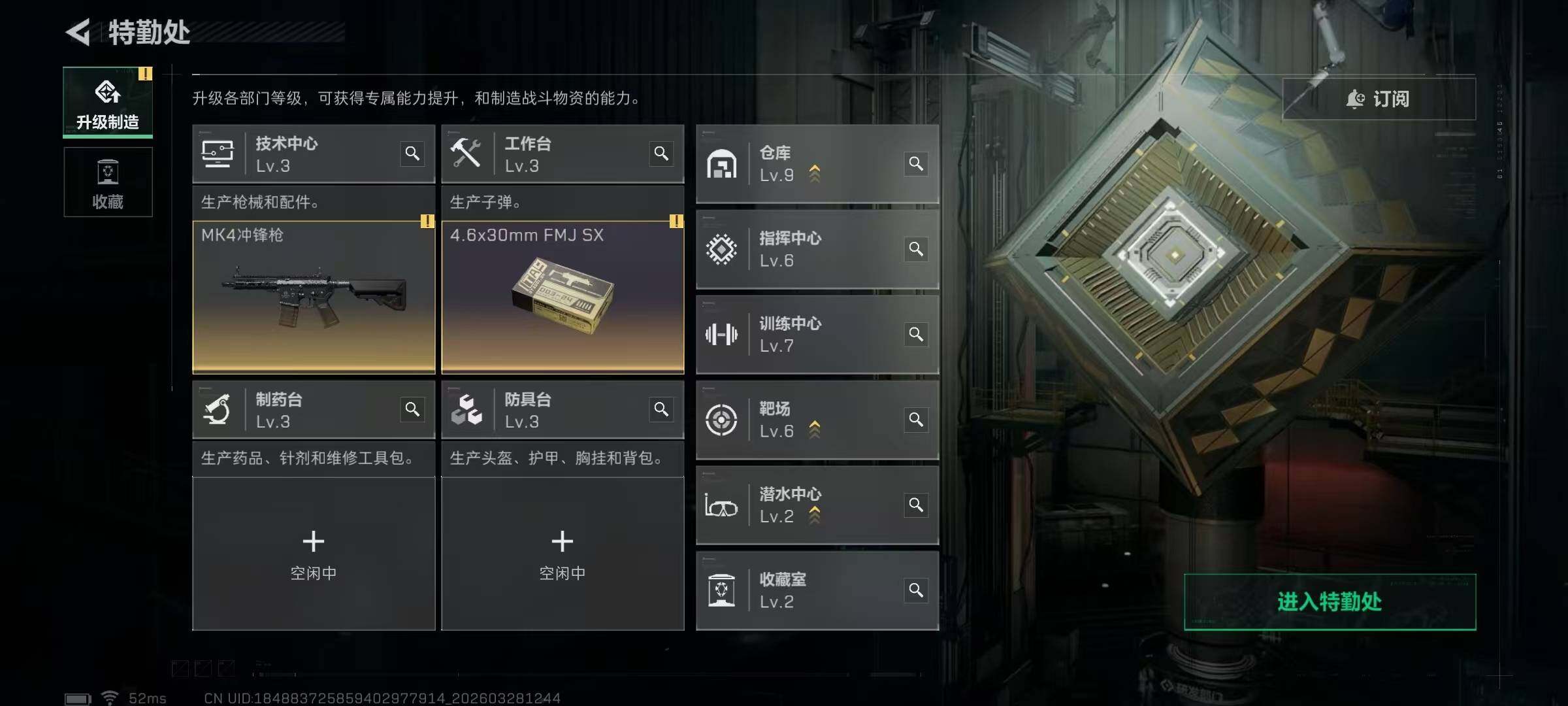Open 潜水中心 info magnifier icon
Image resolution: width=1568 pixels, height=706 pixels.
coord(916,505)
